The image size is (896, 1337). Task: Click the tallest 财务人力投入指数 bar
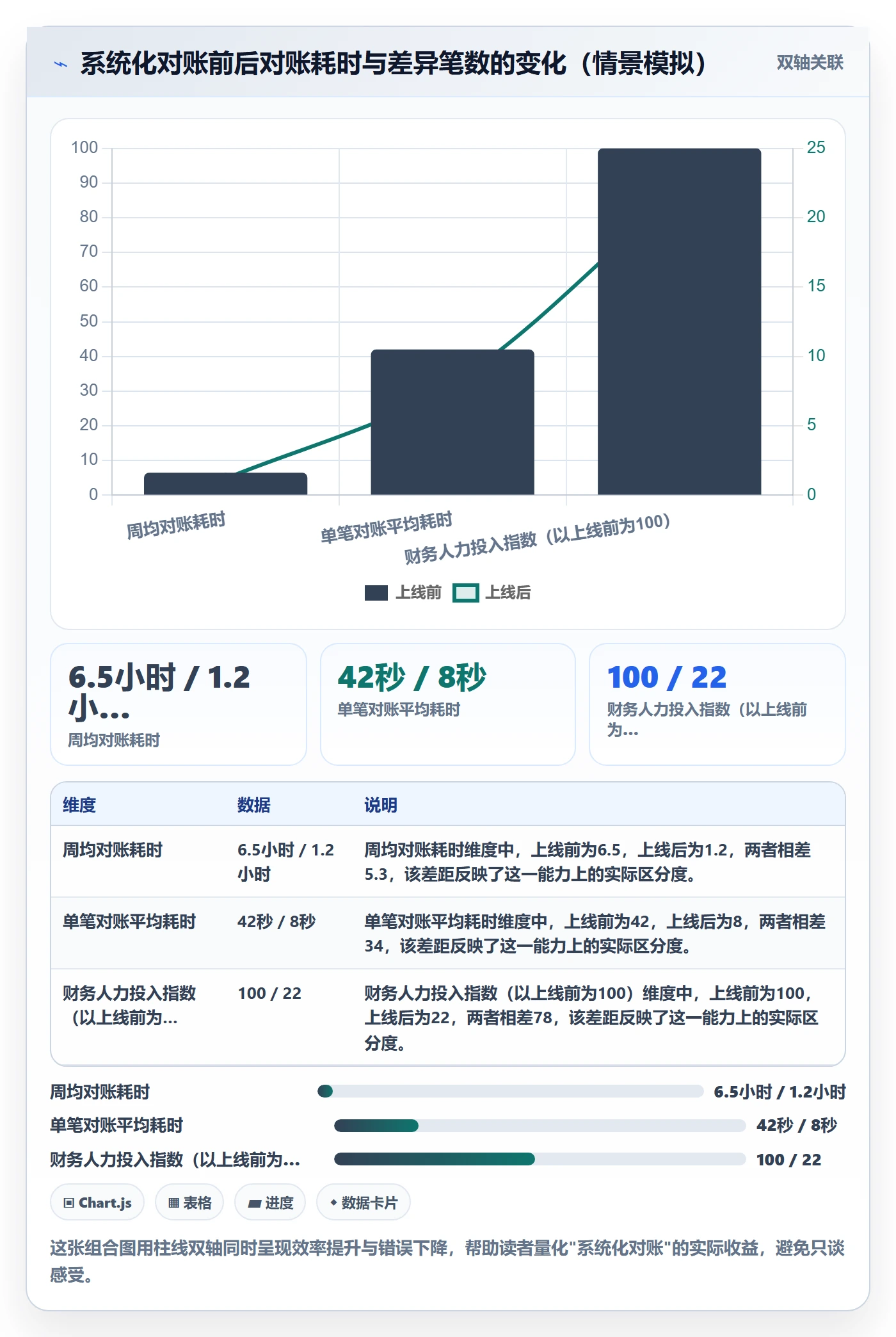[679, 321]
